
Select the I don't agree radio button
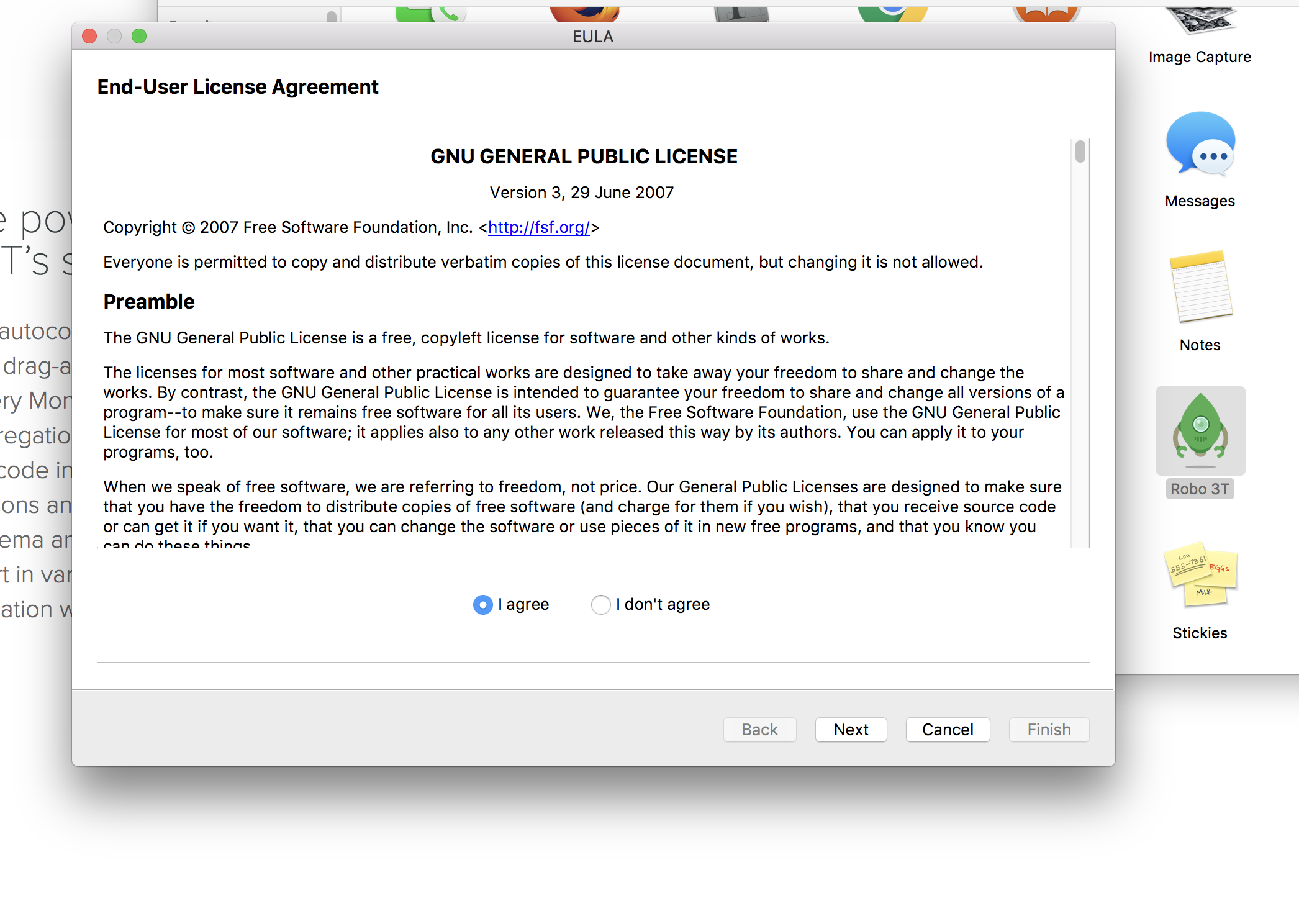(x=600, y=604)
